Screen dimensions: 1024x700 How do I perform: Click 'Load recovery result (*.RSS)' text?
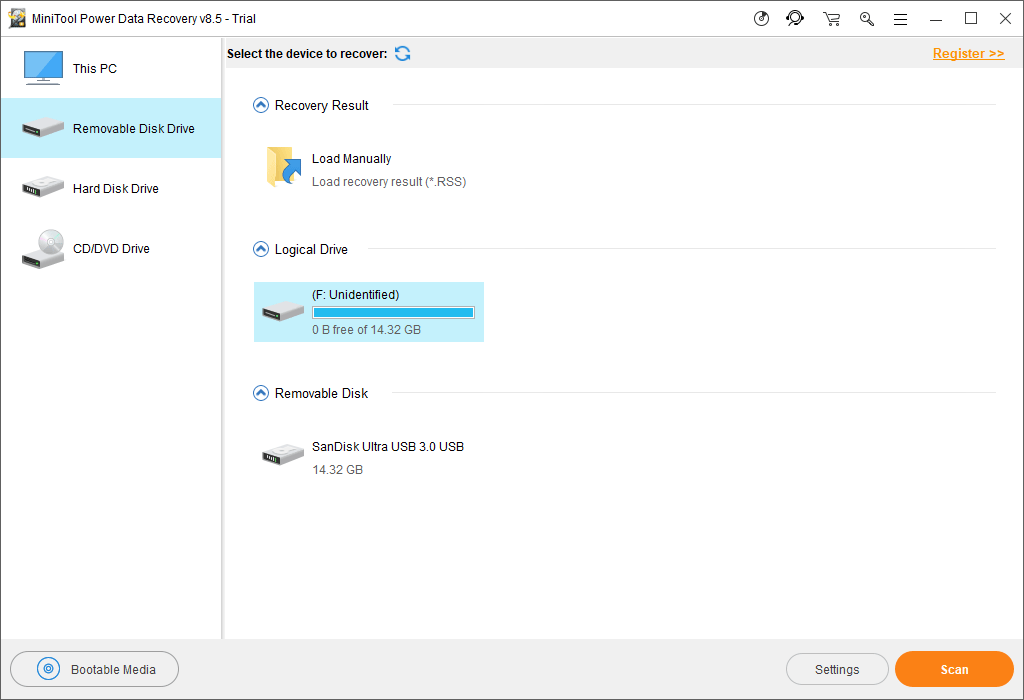click(x=389, y=182)
